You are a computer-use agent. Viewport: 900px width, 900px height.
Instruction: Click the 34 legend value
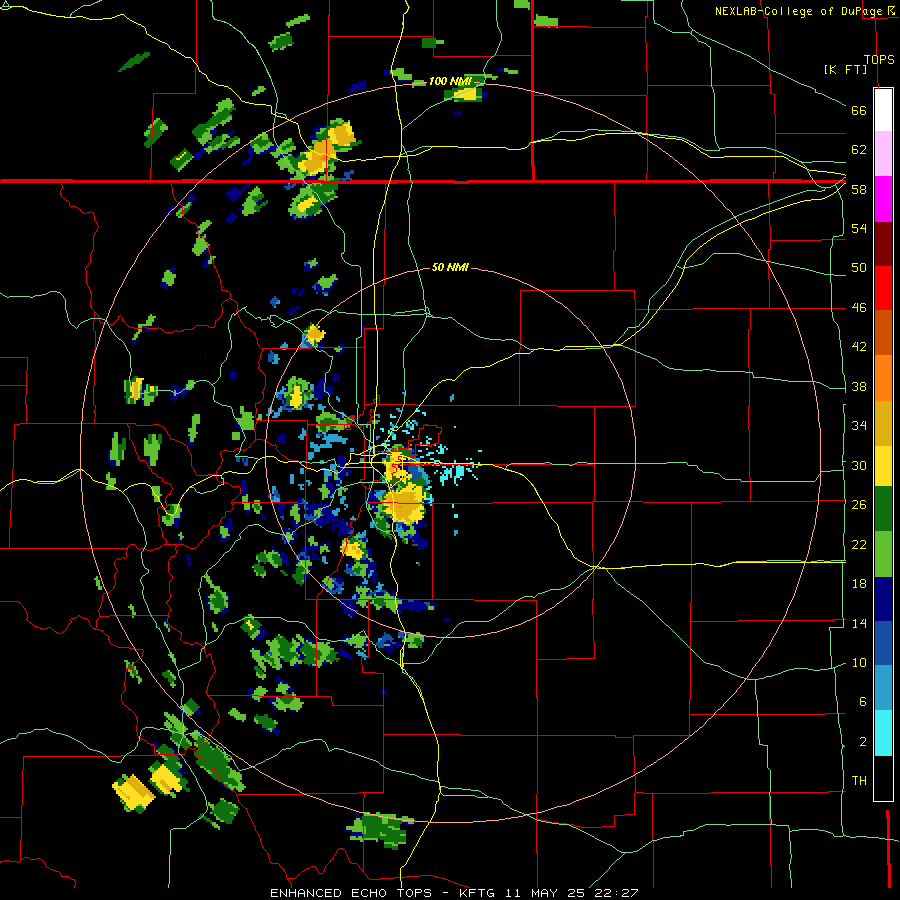click(859, 426)
